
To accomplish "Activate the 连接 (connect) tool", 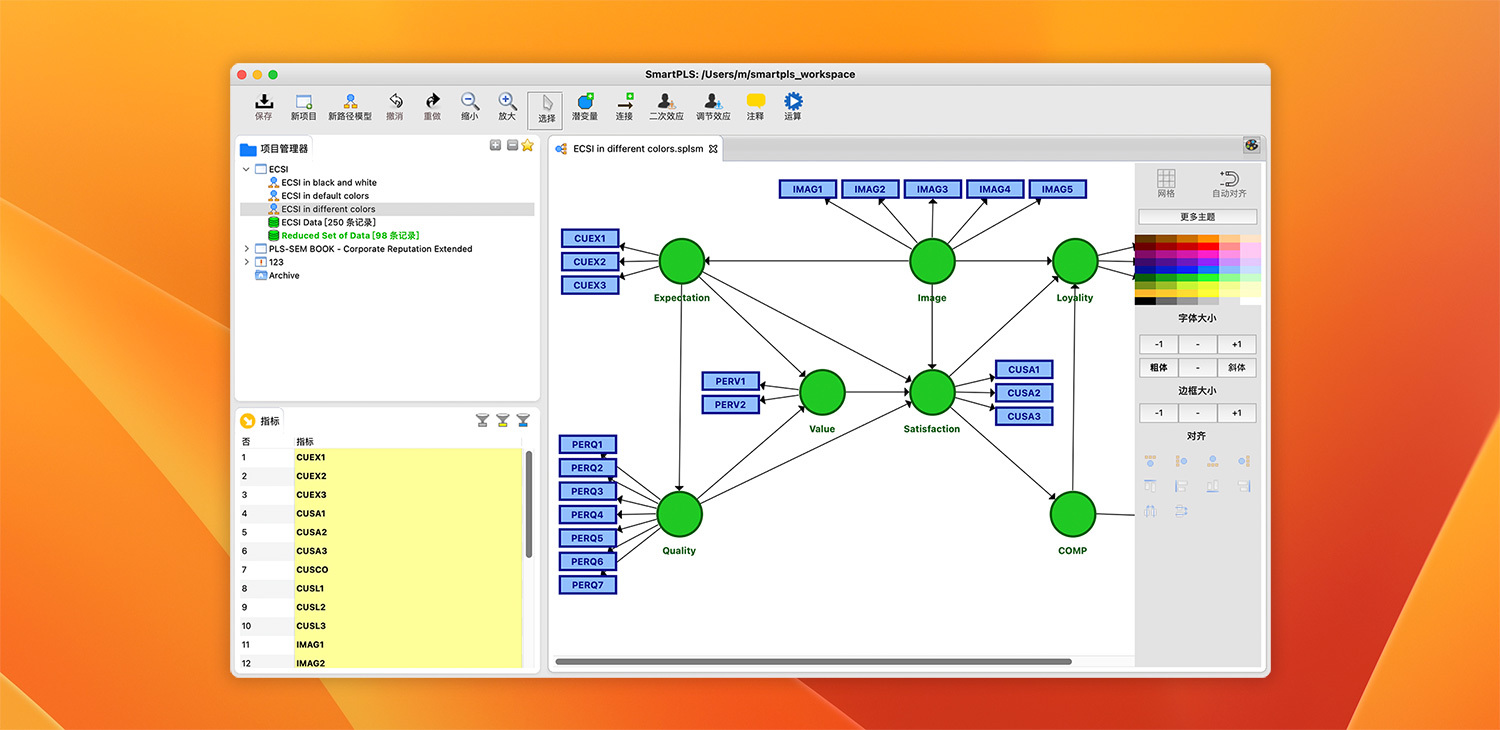I will [x=624, y=105].
